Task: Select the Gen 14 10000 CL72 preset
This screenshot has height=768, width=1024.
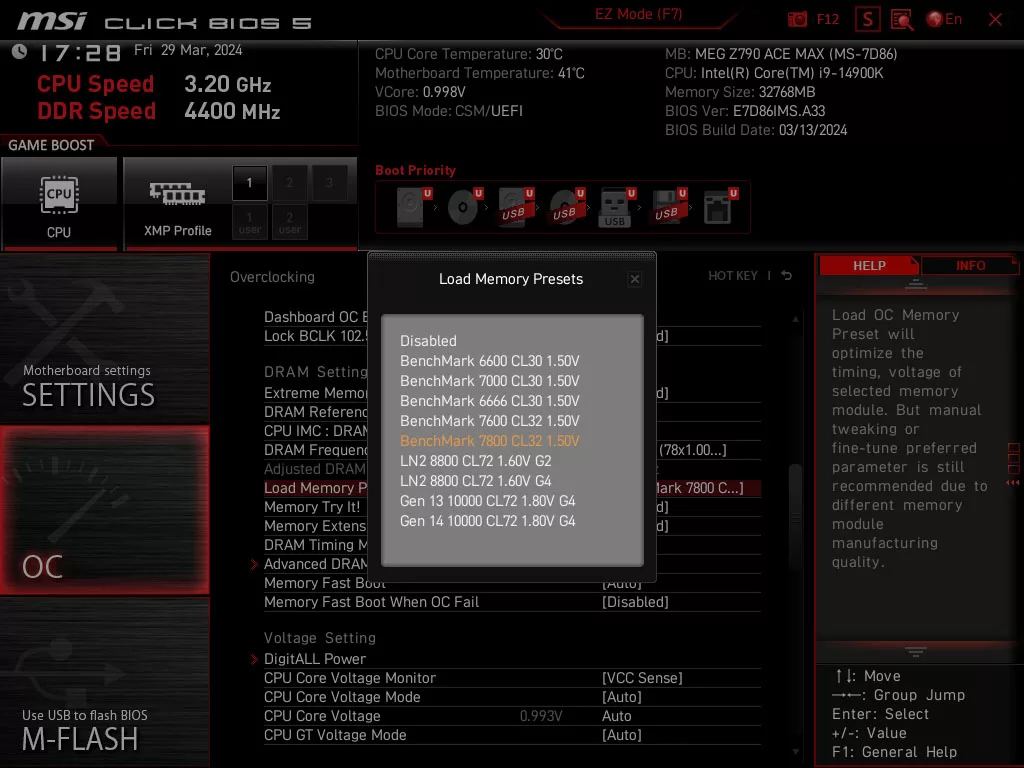Action: tap(489, 521)
